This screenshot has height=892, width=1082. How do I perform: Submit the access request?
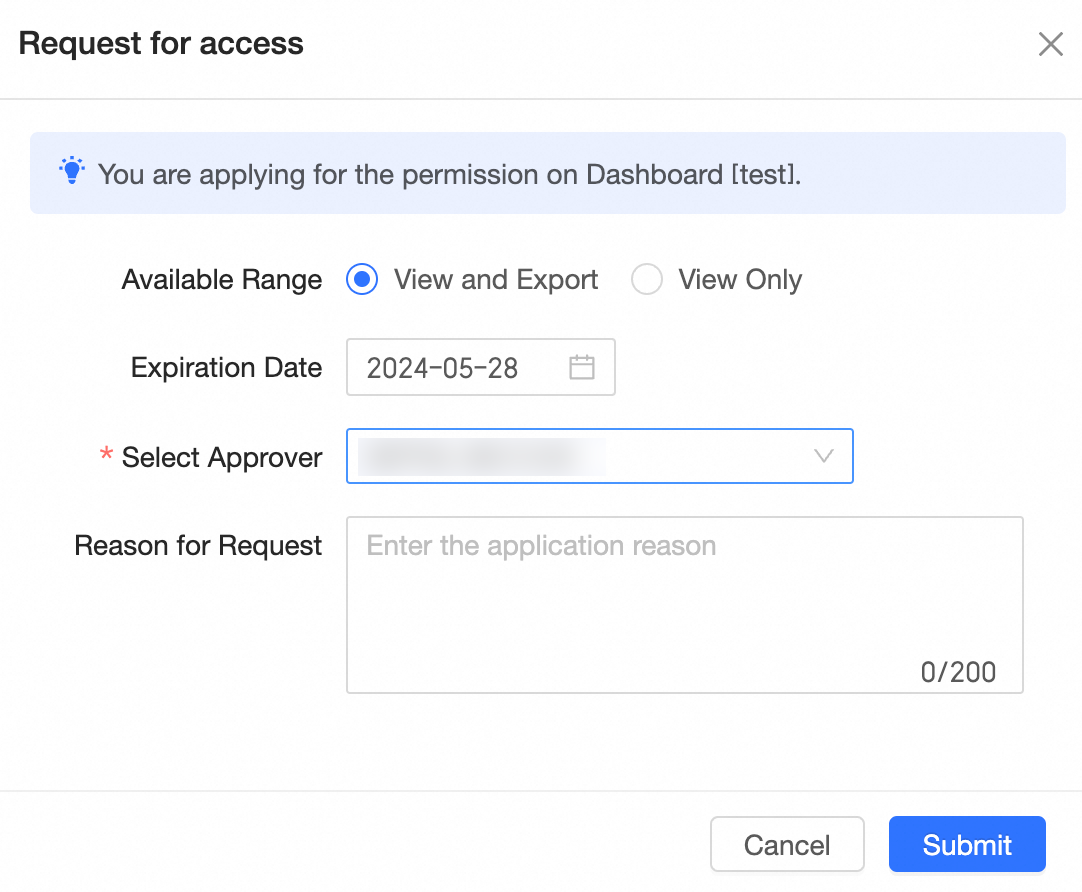967,845
